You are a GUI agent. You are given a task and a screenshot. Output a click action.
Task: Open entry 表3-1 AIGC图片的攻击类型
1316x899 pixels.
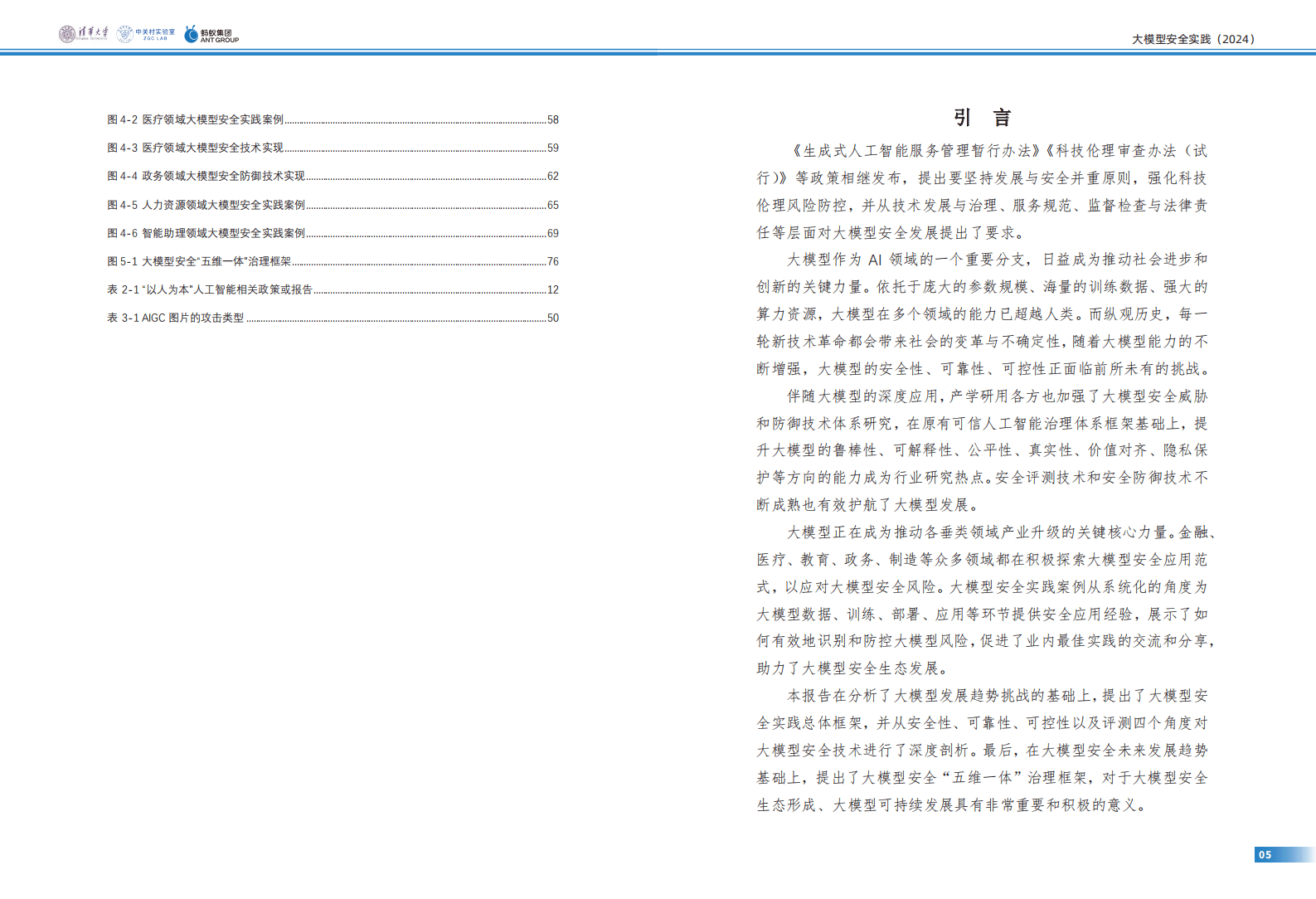click(333, 318)
